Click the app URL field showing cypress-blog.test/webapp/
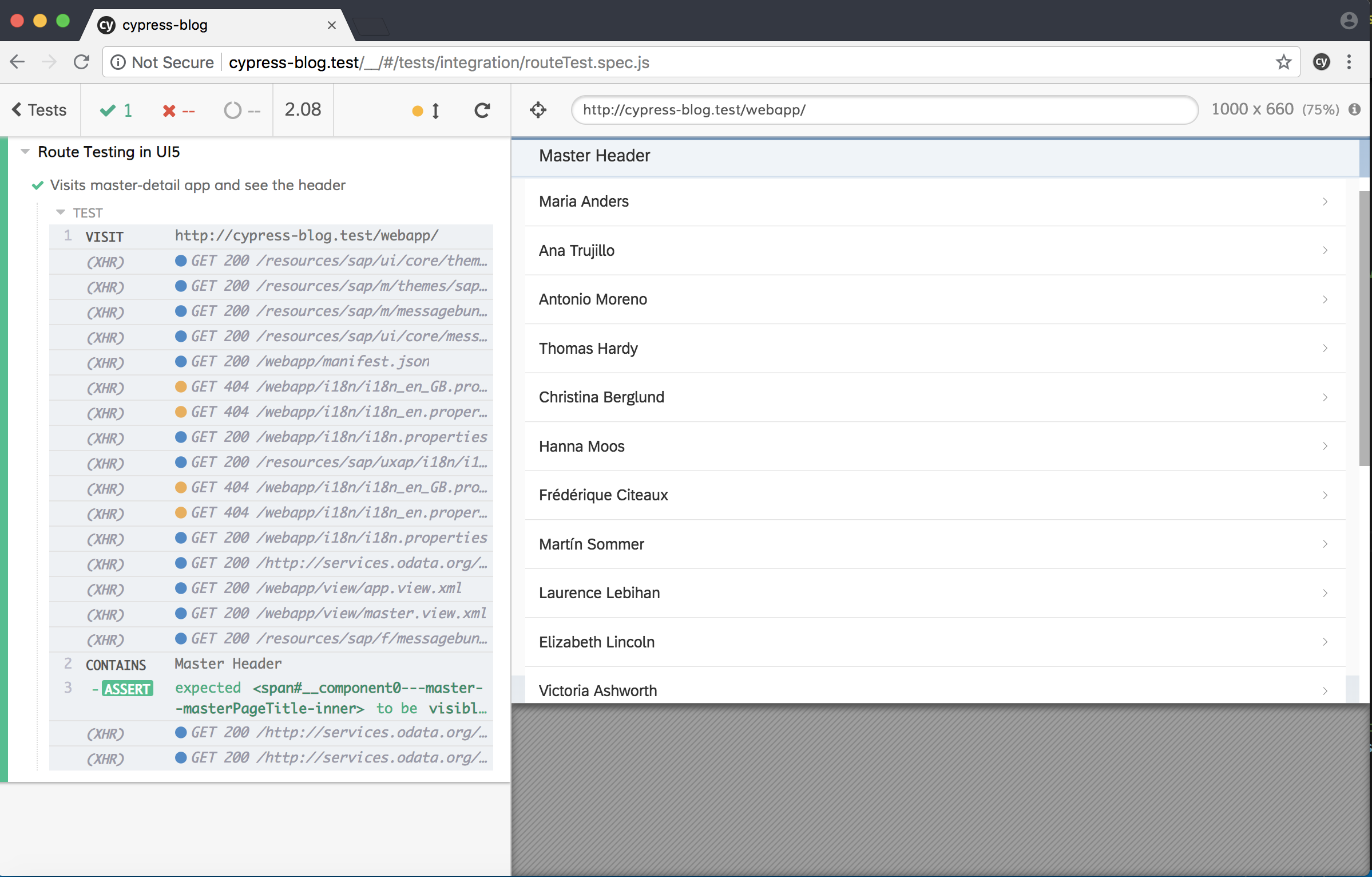The height and width of the screenshot is (877, 1372). pyautogui.click(x=884, y=110)
